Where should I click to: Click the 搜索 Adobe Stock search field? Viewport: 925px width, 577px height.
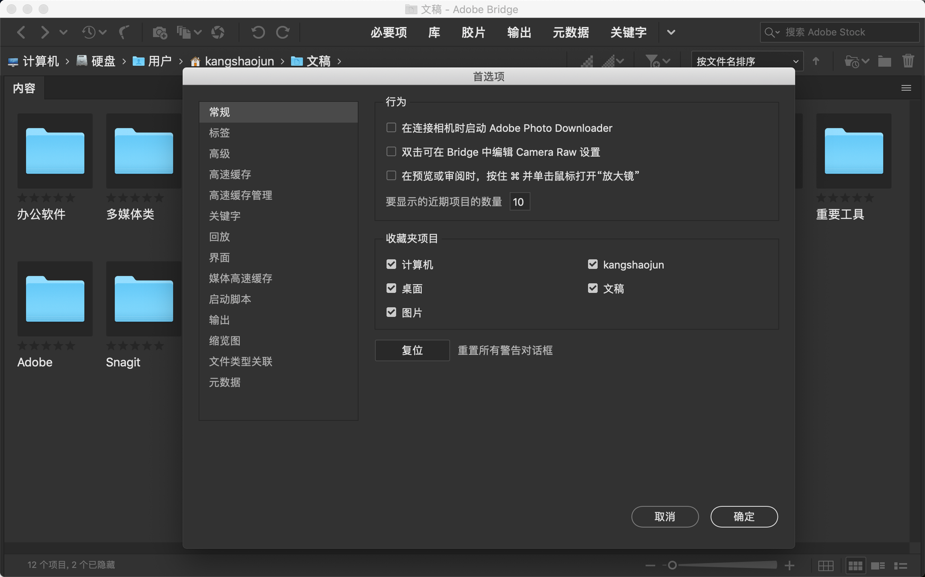click(x=839, y=32)
